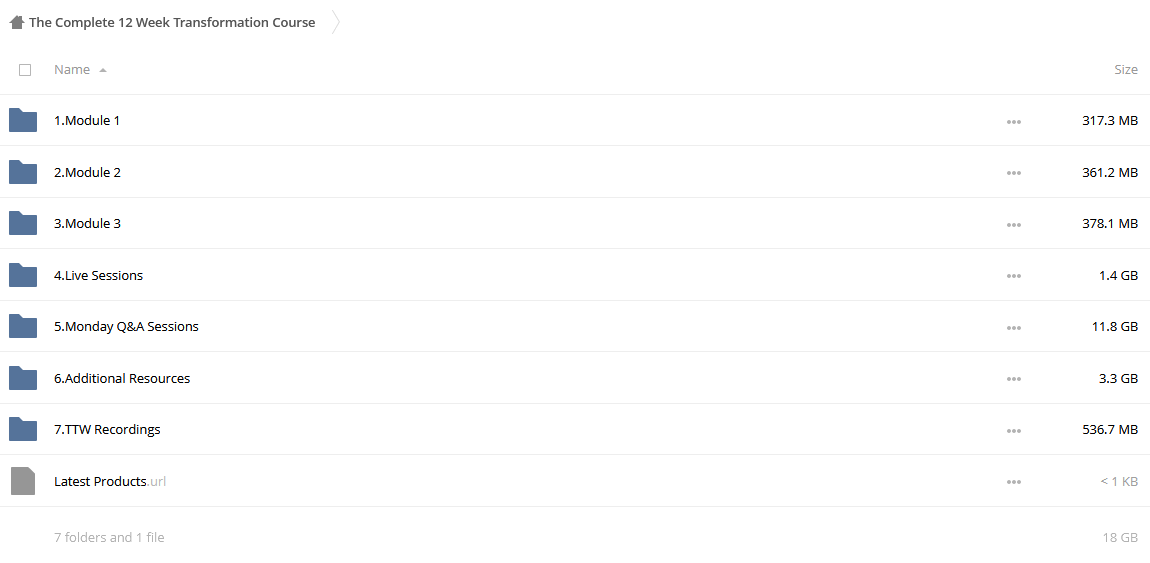The image size is (1150, 563).
Task: Click the 1.4 GB size of Live Sessions
Action: 1118,276
